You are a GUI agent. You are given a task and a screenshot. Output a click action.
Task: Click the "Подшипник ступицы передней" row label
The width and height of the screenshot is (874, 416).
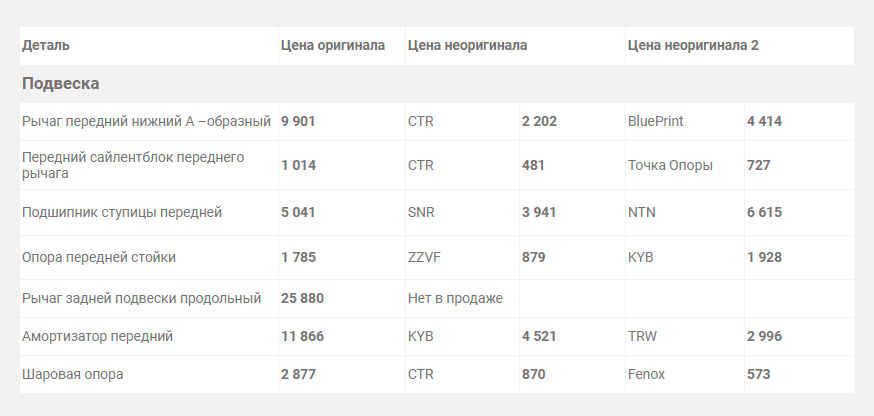(122, 212)
